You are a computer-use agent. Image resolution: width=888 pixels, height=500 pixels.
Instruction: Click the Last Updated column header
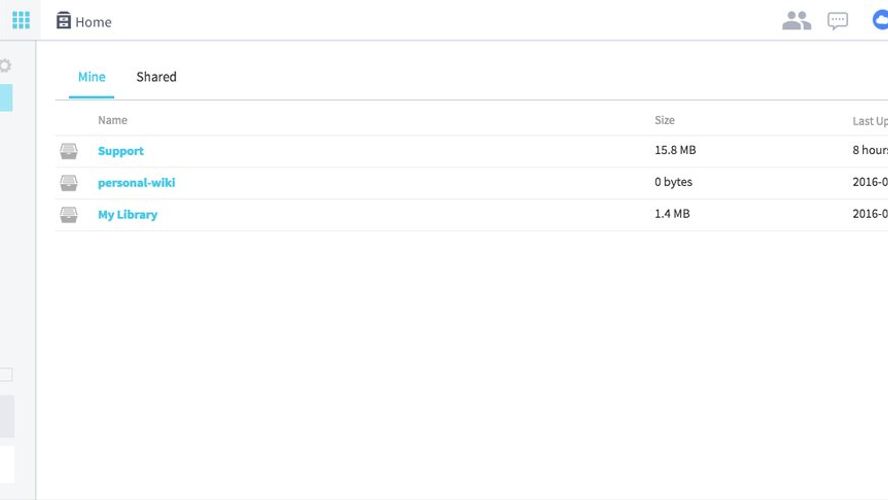point(869,121)
